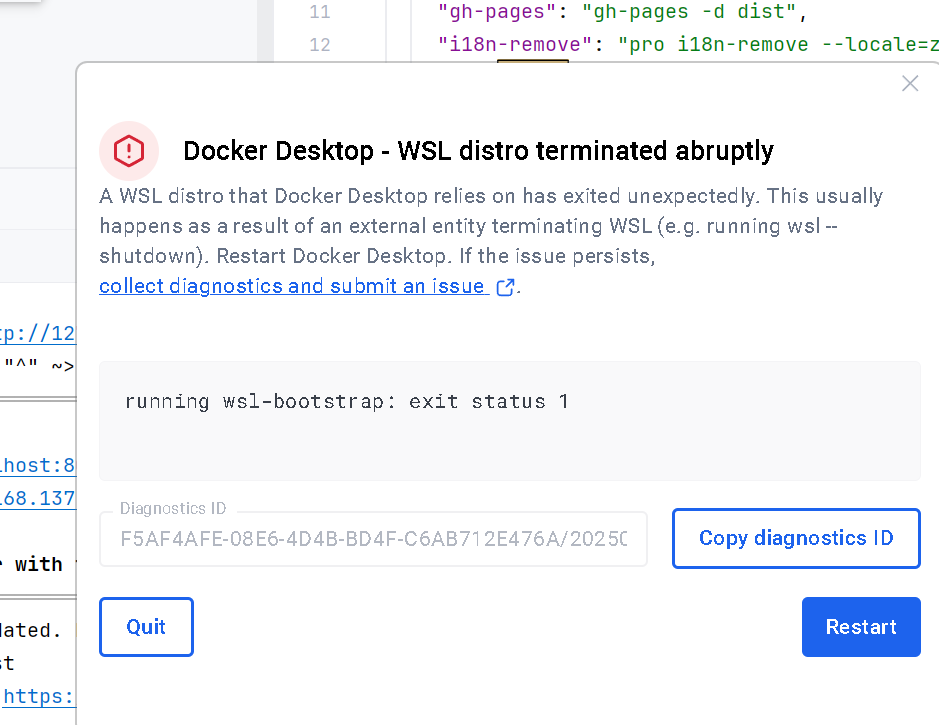Click the external link icon after submit an issue
Viewport: 939px width, 725px height.
coord(505,287)
